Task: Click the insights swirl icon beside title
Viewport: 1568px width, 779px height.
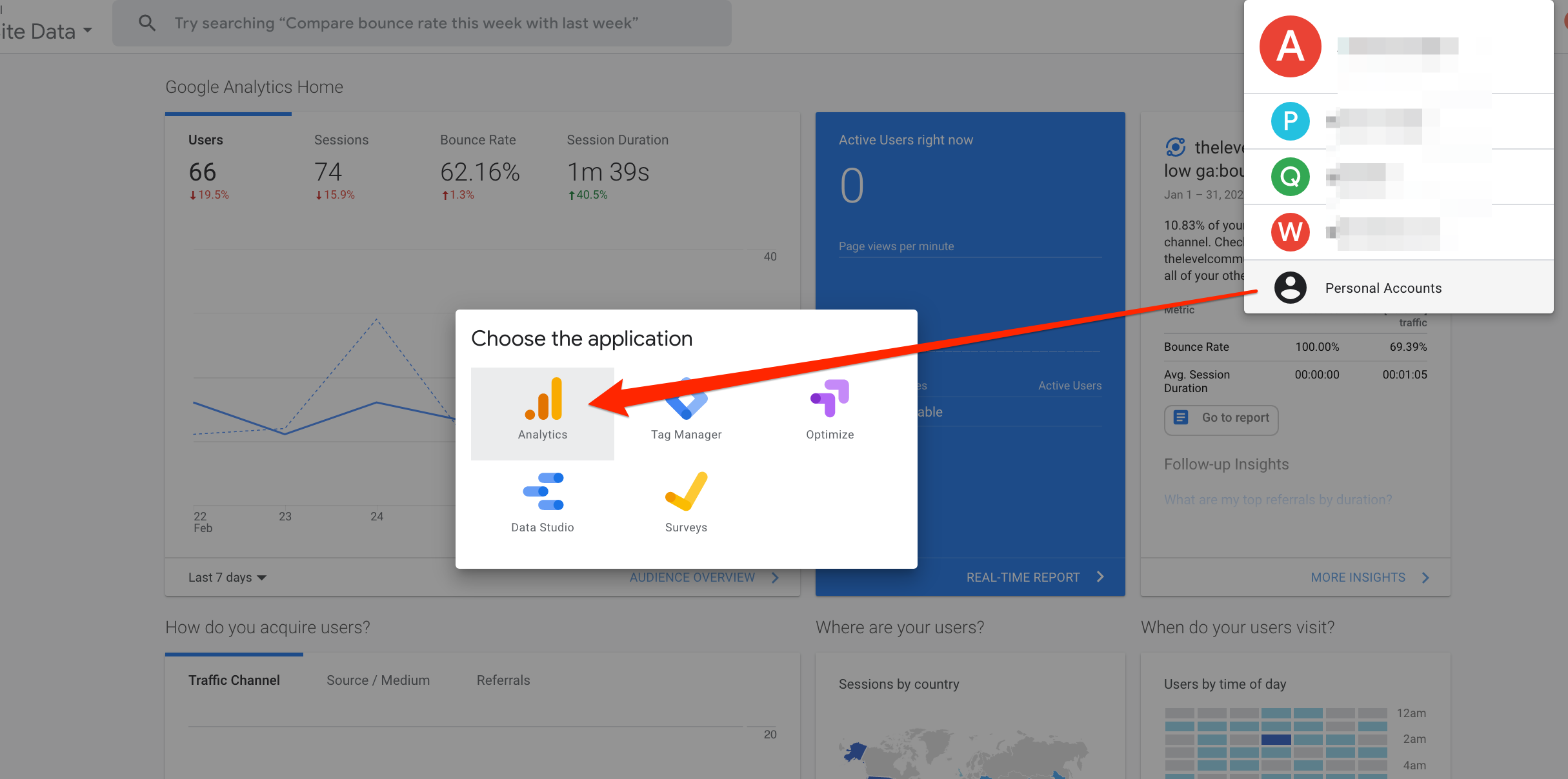Action: pos(1175,148)
